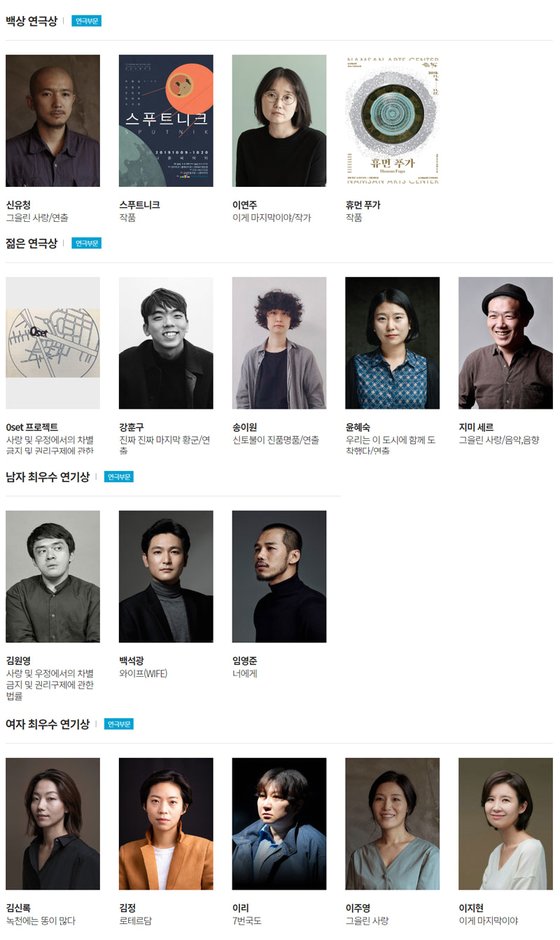Image resolution: width=560 pixels, height=940 pixels.
Task: Click the 송이원 portrait photo
Action: pyautogui.click(x=279, y=343)
